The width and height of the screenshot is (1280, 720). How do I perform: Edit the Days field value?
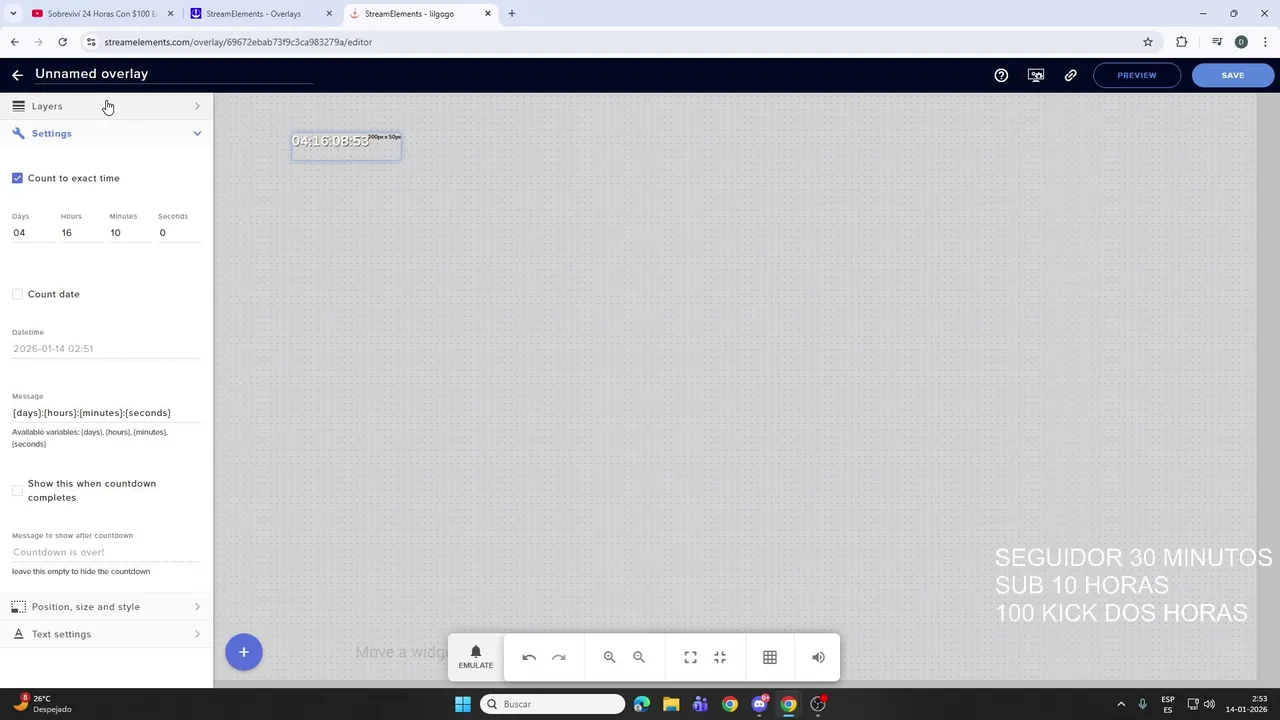[32, 233]
